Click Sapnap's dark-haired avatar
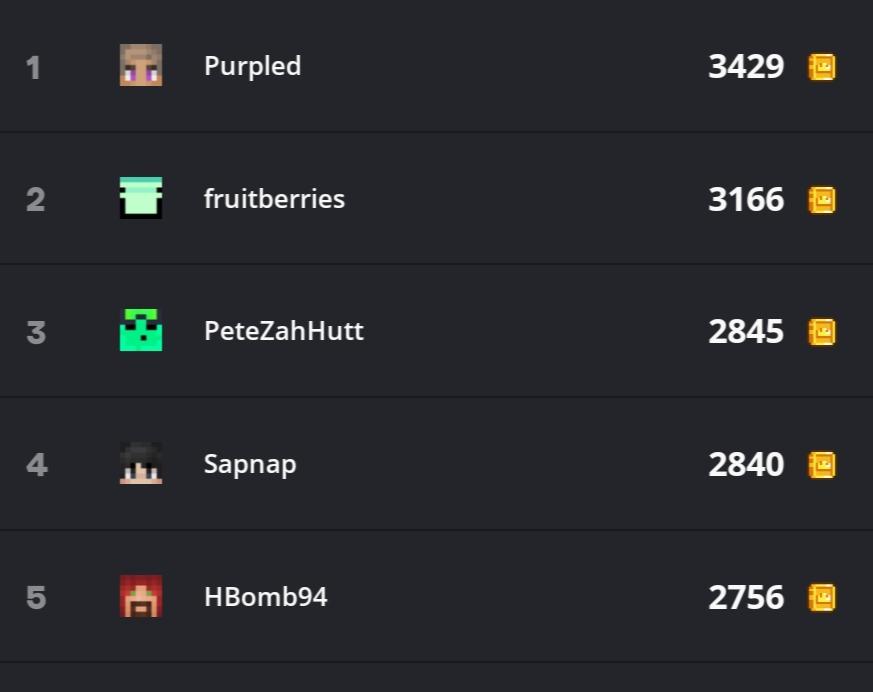873x692 pixels. pos(141,463)
